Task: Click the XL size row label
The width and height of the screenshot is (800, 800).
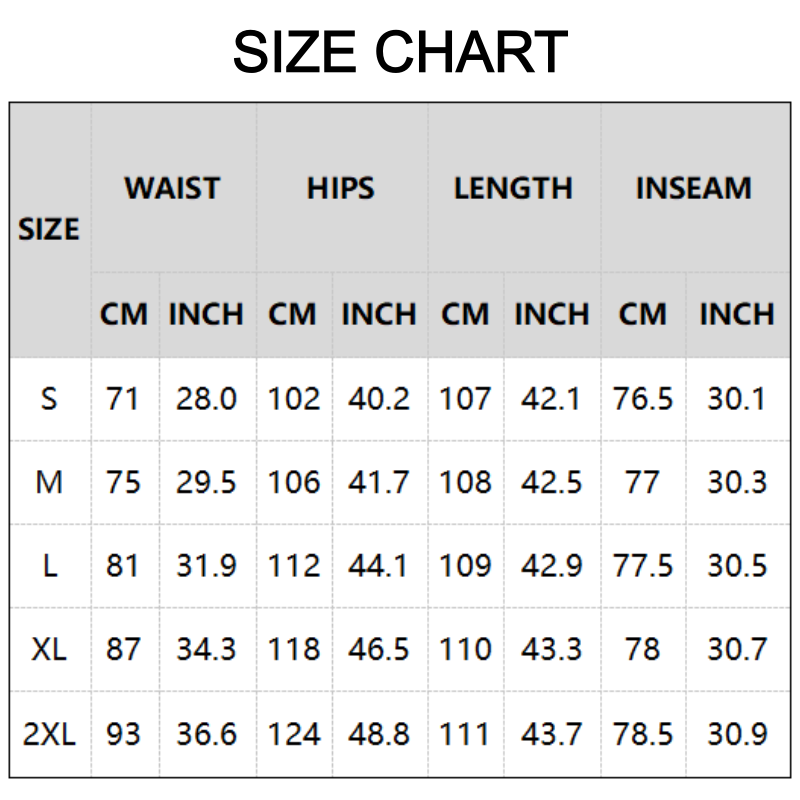Action: (49, 650)
